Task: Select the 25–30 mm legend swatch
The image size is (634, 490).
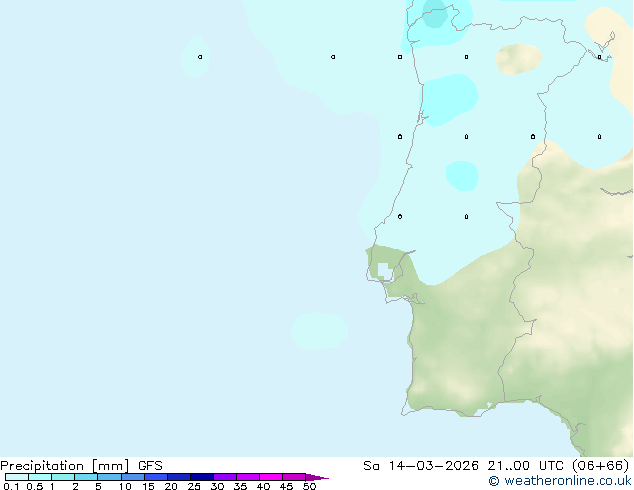Action: pos(202,477)
